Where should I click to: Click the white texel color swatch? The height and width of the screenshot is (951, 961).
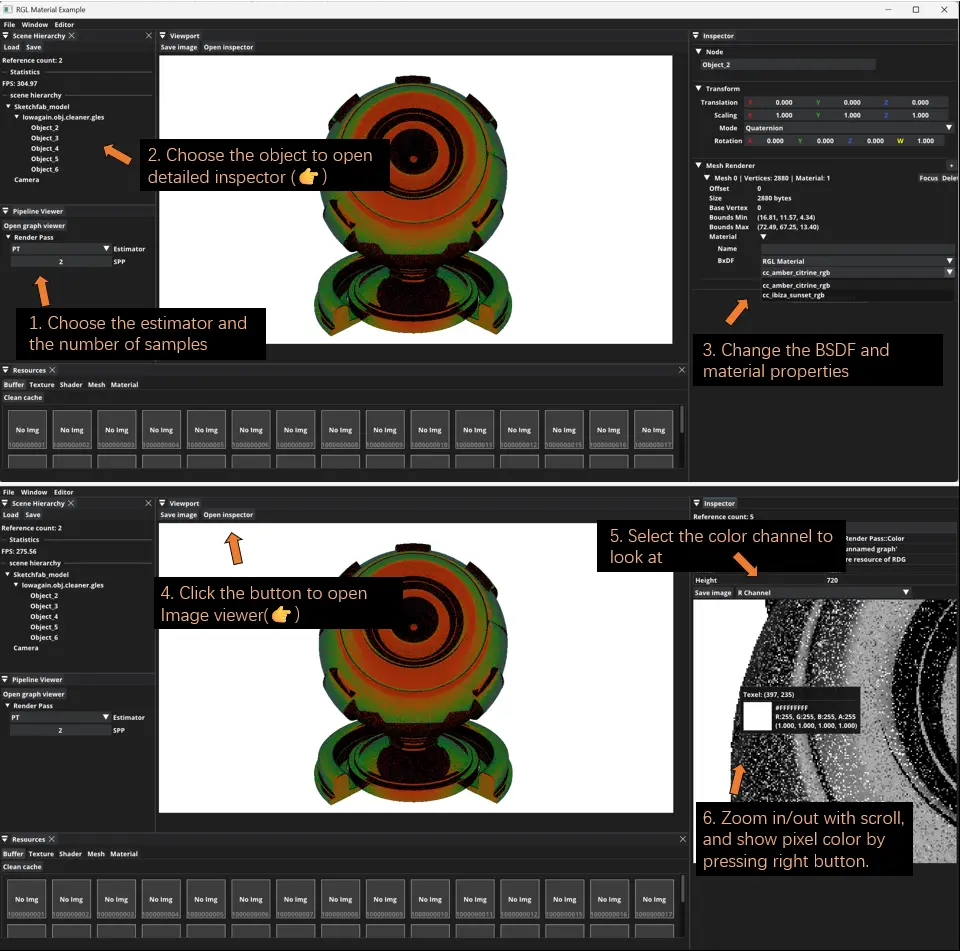757,716
